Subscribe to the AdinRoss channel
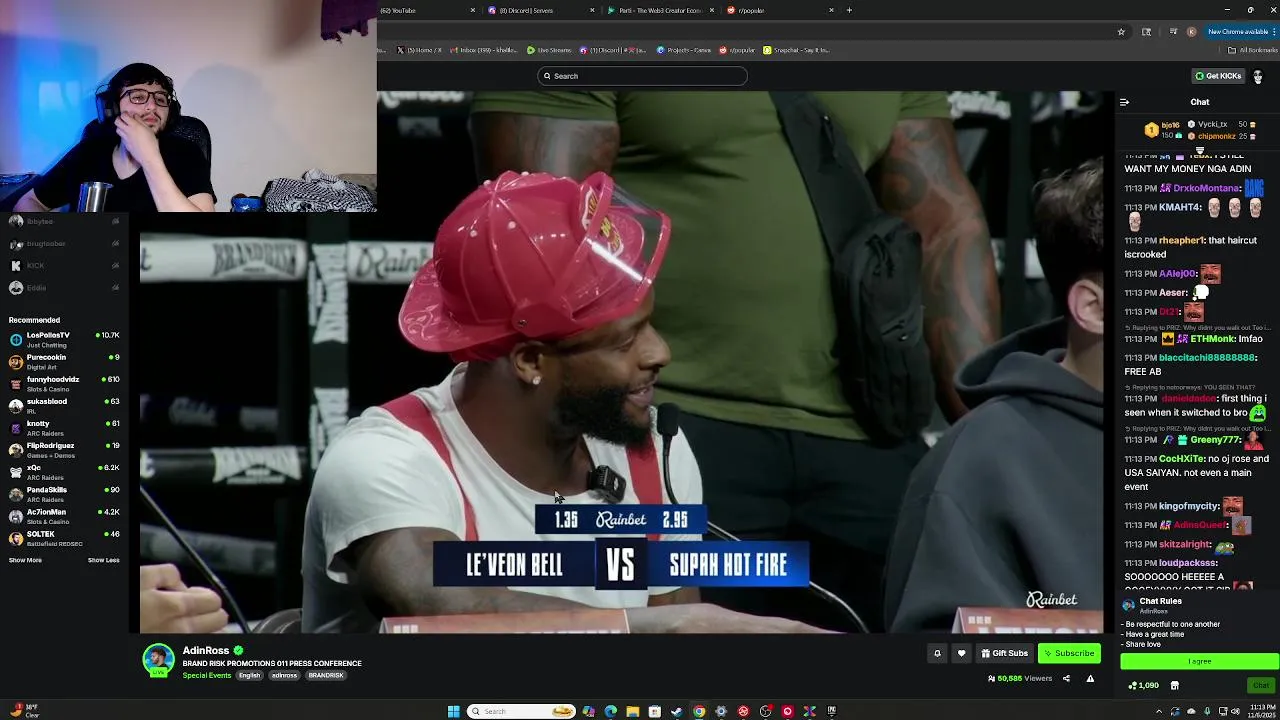1280x720 pixels. [1069, 653]
